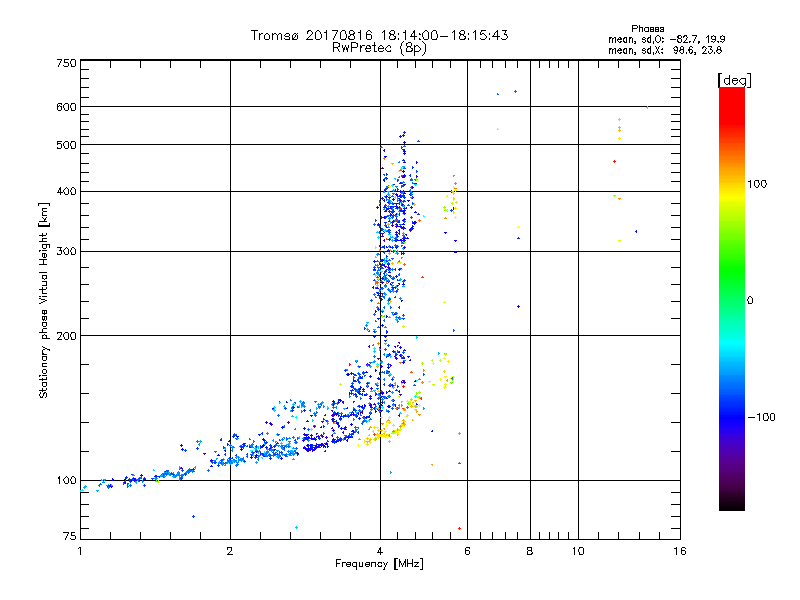Click the colorbar tick label '0'
Viewport: 800px width, 600px height.
[x=750, y=301]
